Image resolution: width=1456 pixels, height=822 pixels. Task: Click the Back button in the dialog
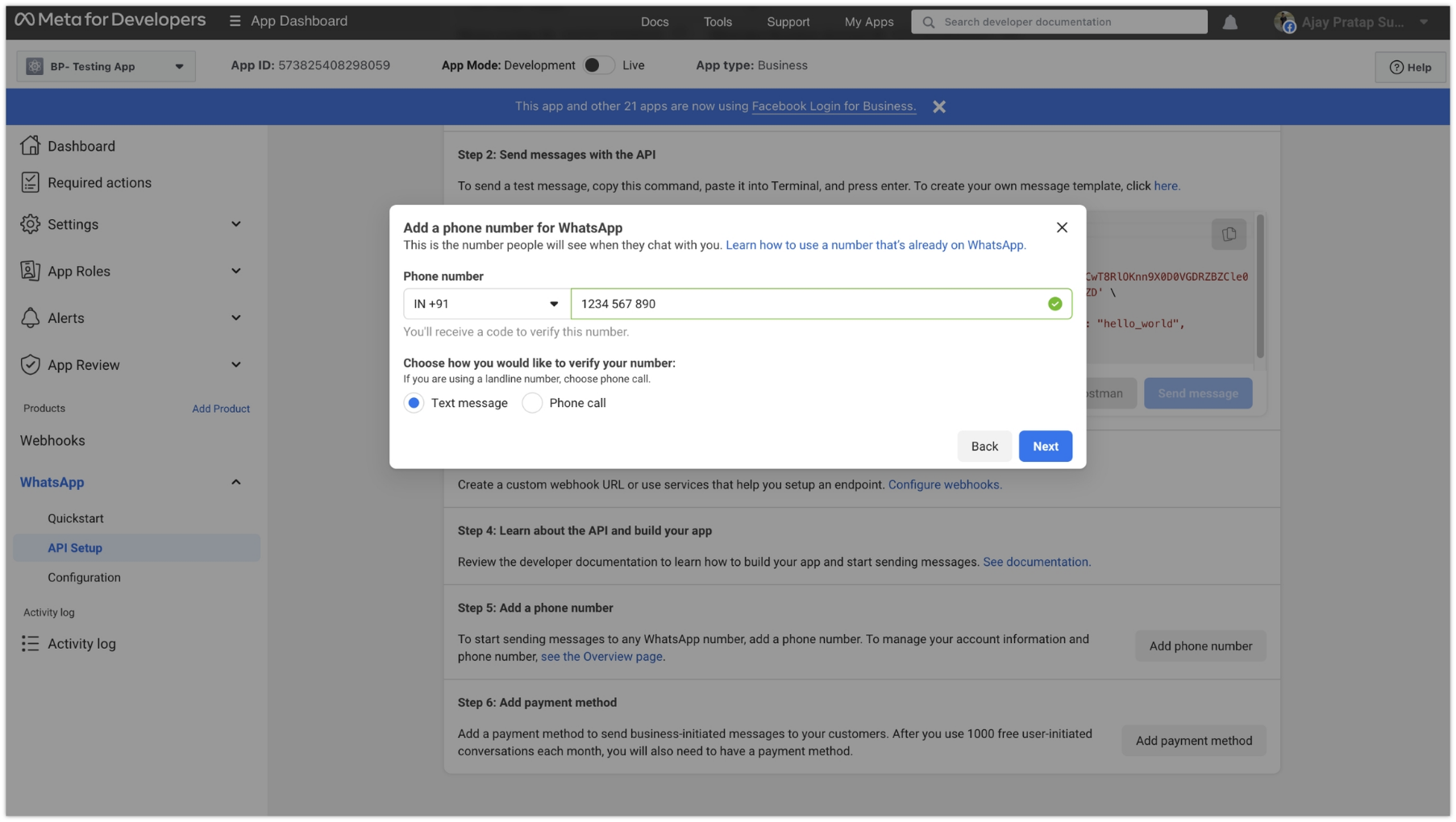pos(984,446)
